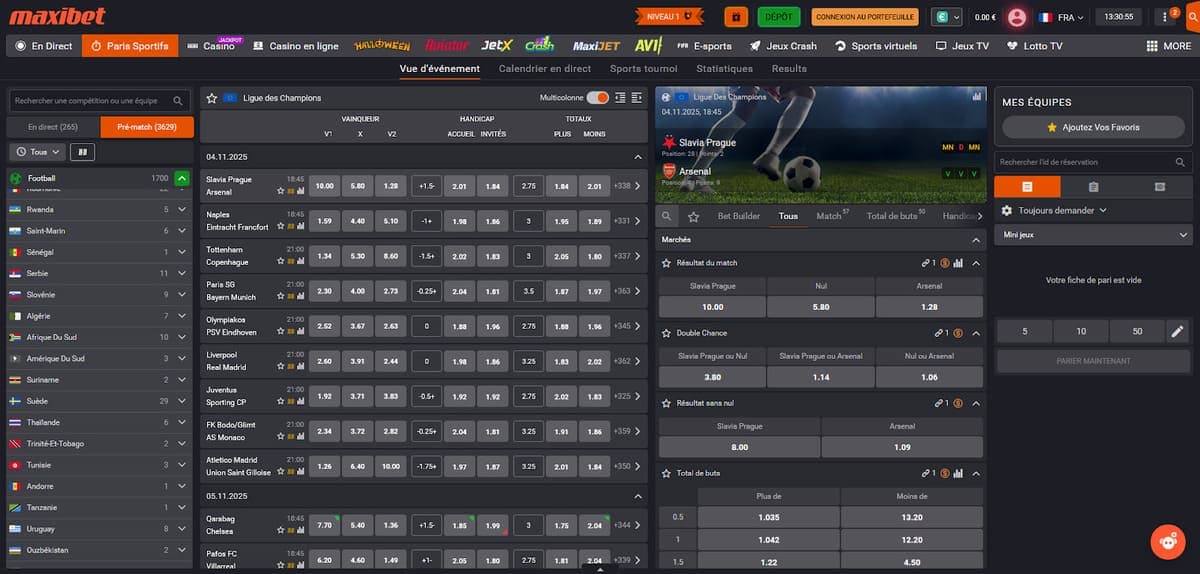1200x574 pixels.
Task: Select Naples V1 odds 1.59
Action: (x=324, y=221)
